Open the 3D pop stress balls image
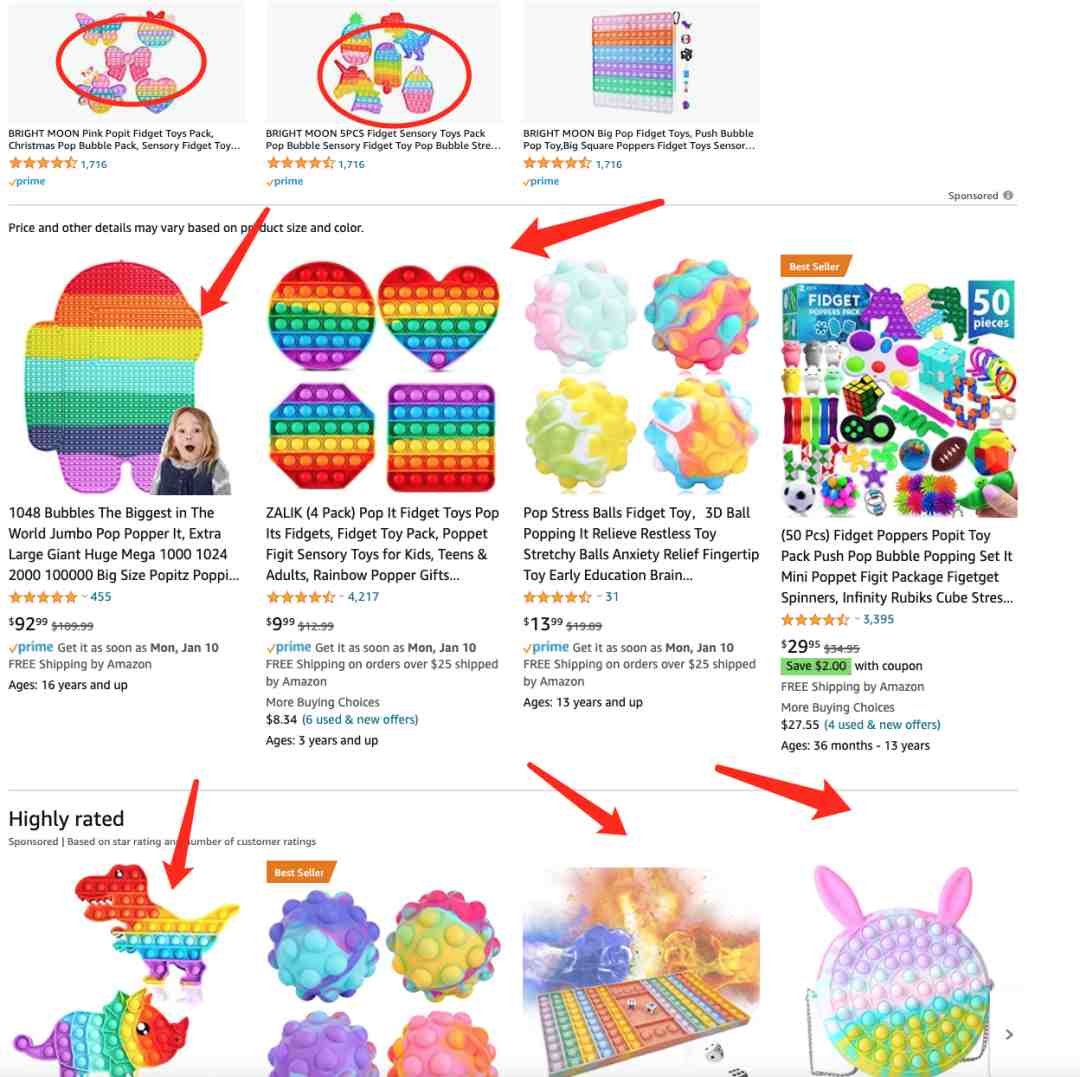This screenshot has width=1080, height=1077. (x=641, y=377)
